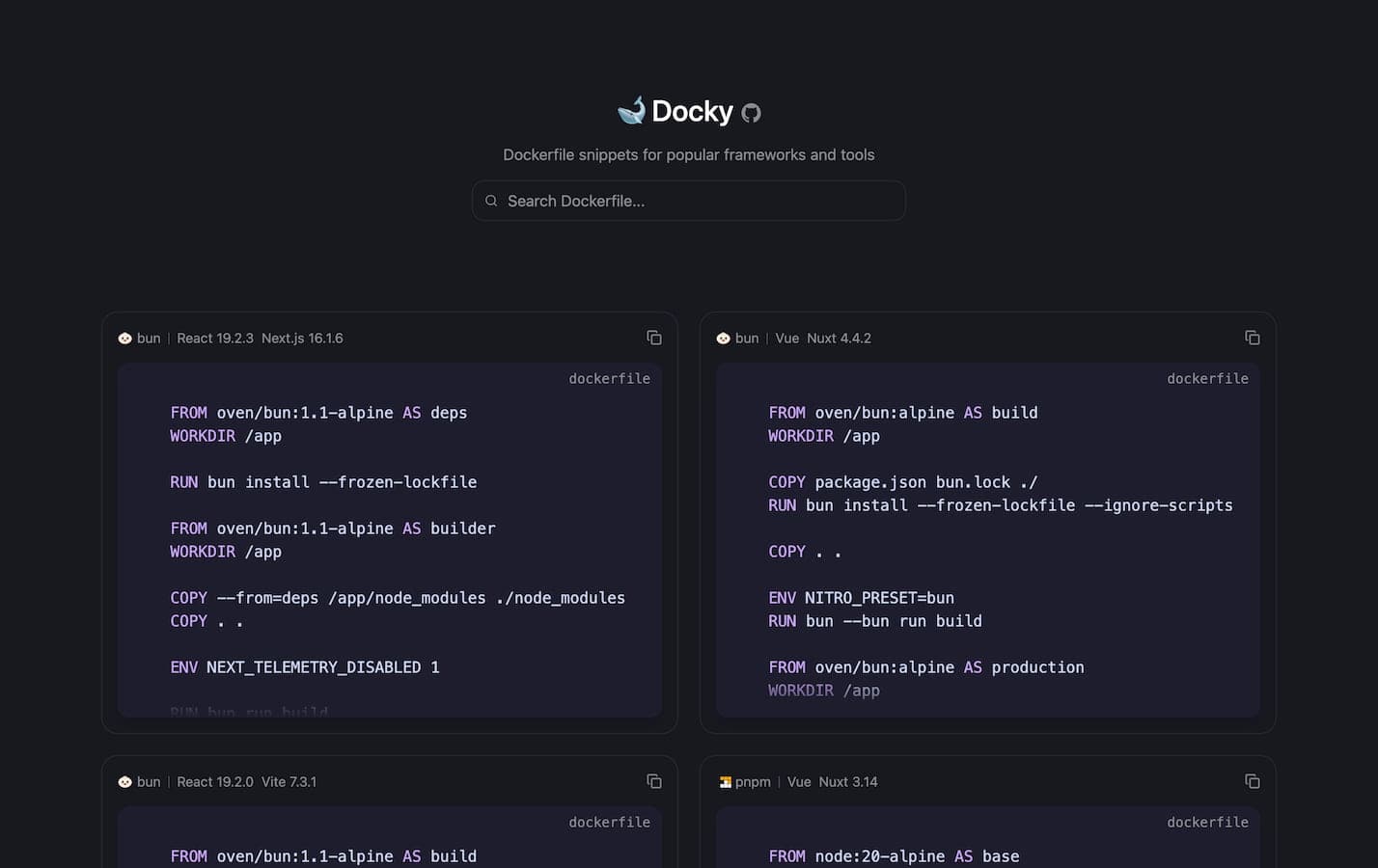Click the 'Next.js 16.1.6' label

(x=302, y=339)
